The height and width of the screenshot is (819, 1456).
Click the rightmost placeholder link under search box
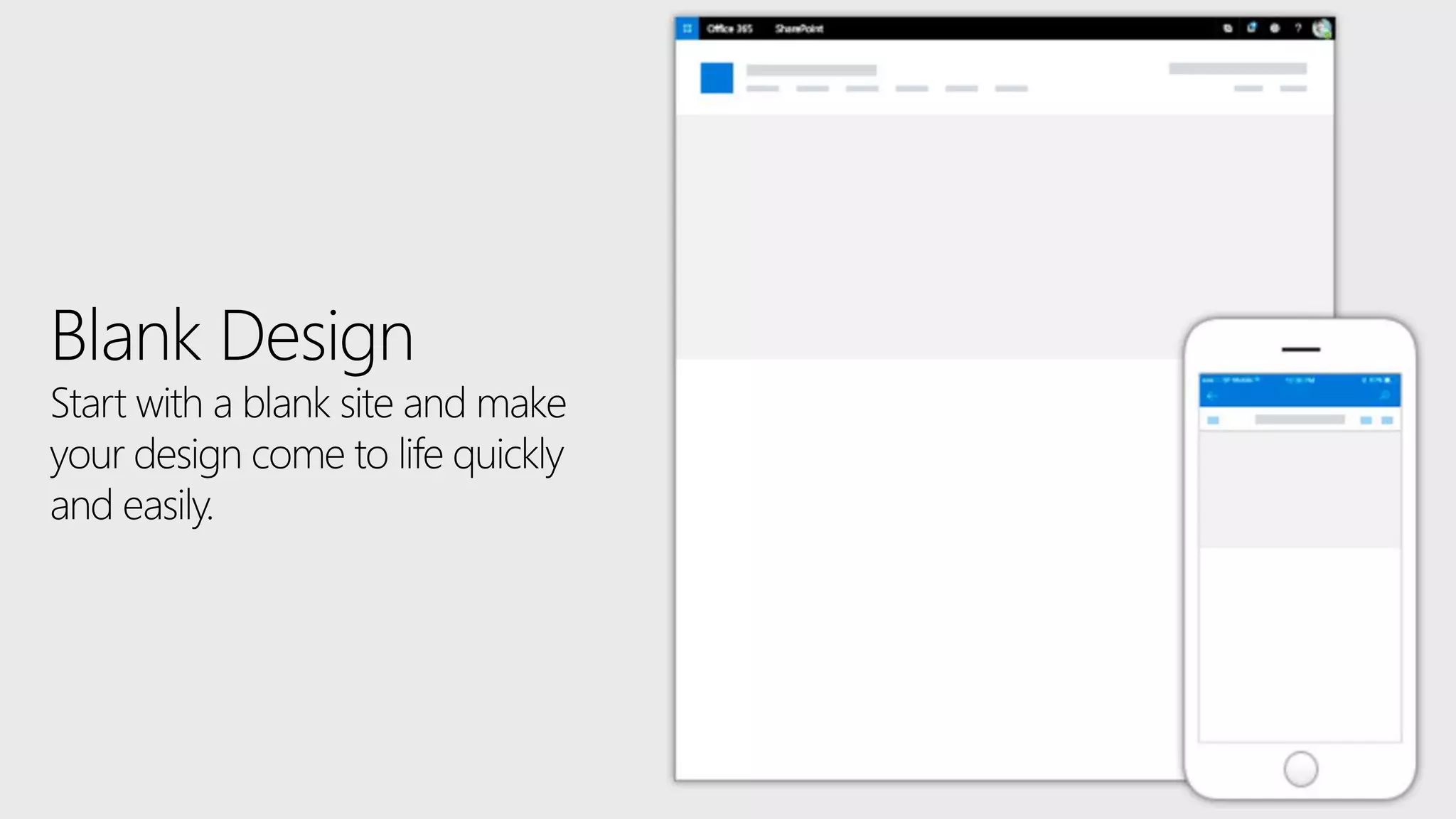click(1293, 89)
